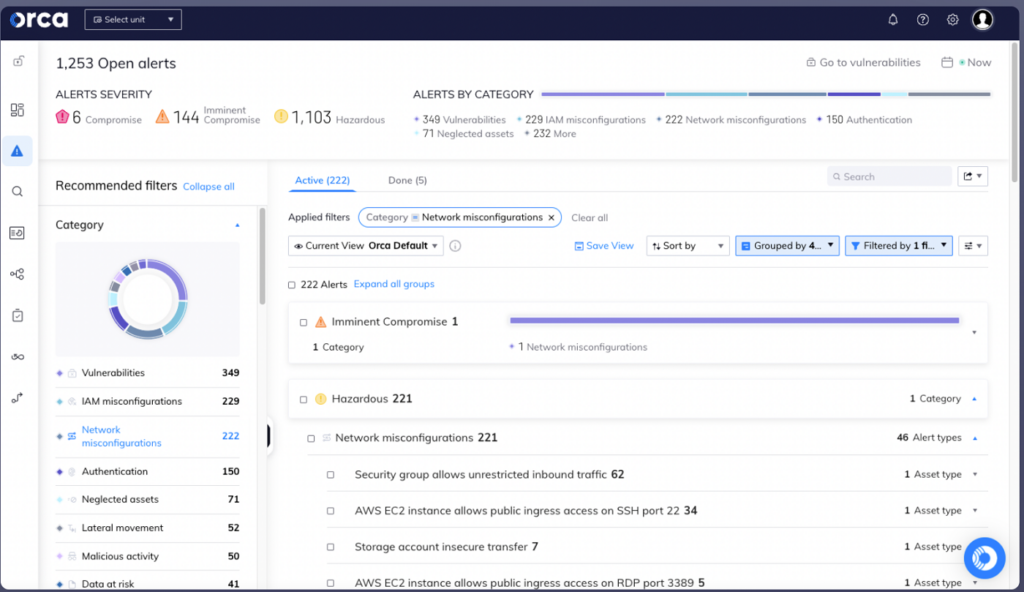The image size is (1024, 592).
Task: Click the notifications bell icon
Action: click(x=891, y=19)
